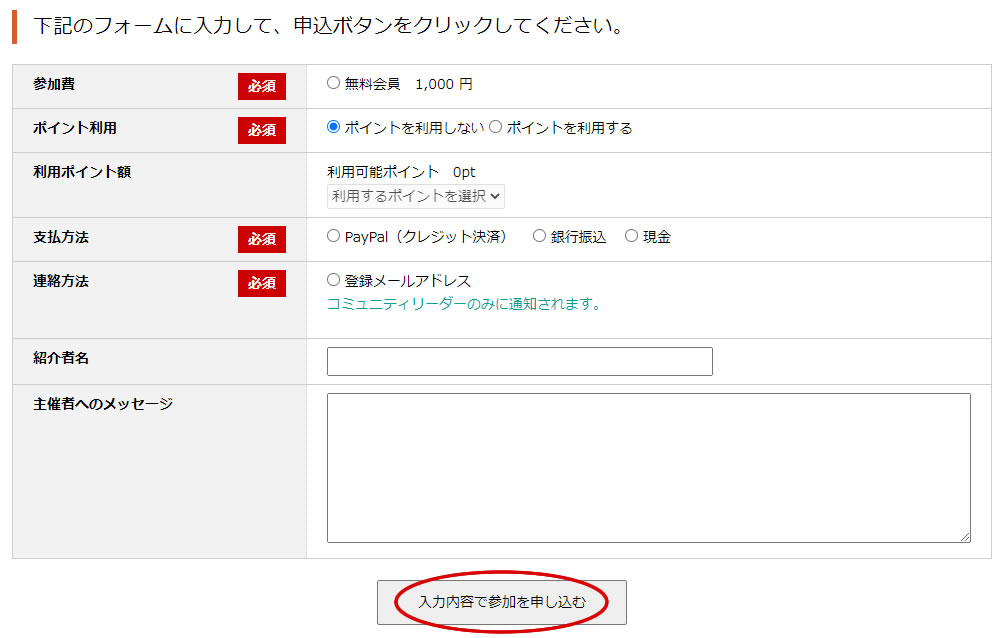The width and height of the screenshot is (1003, 638).
Task: Click the form instruction heading text
Action: 328,26
